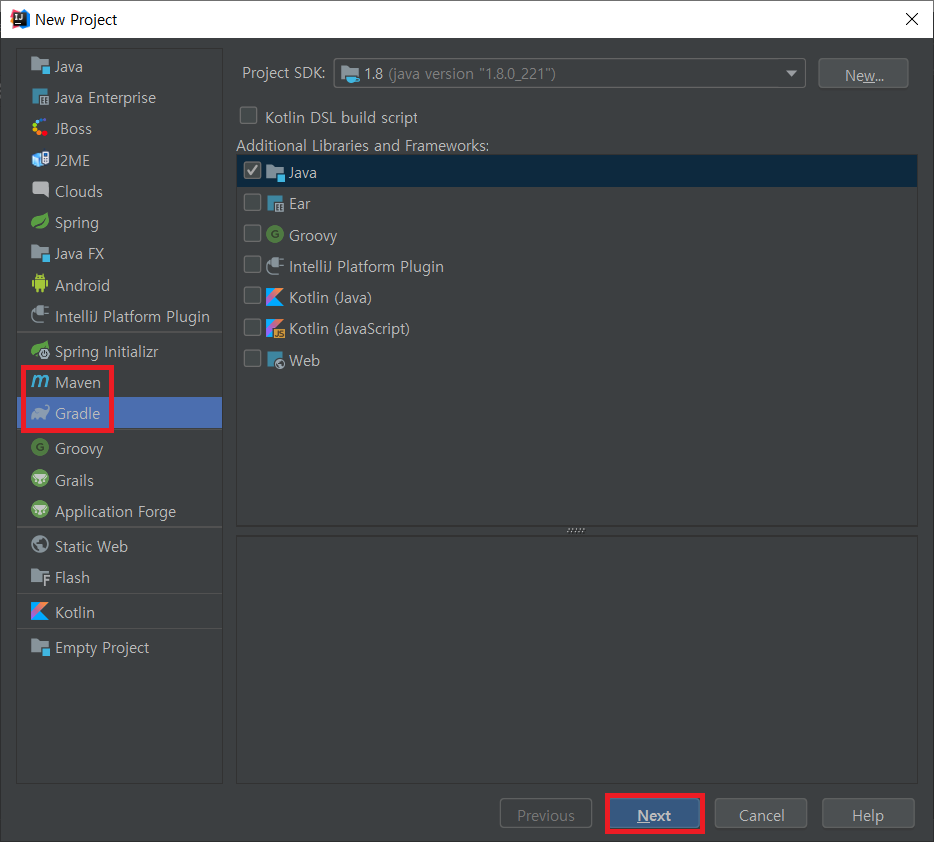Image resolution: width=934 pixels, height=842 pixels.
Task: Check the Ear framework checkbox
Action: click(253, 202)
